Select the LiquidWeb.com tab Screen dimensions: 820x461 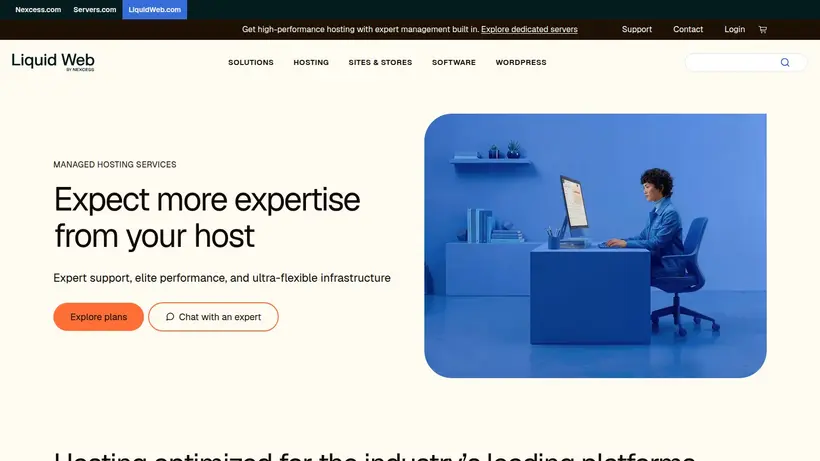pos(155,9)
